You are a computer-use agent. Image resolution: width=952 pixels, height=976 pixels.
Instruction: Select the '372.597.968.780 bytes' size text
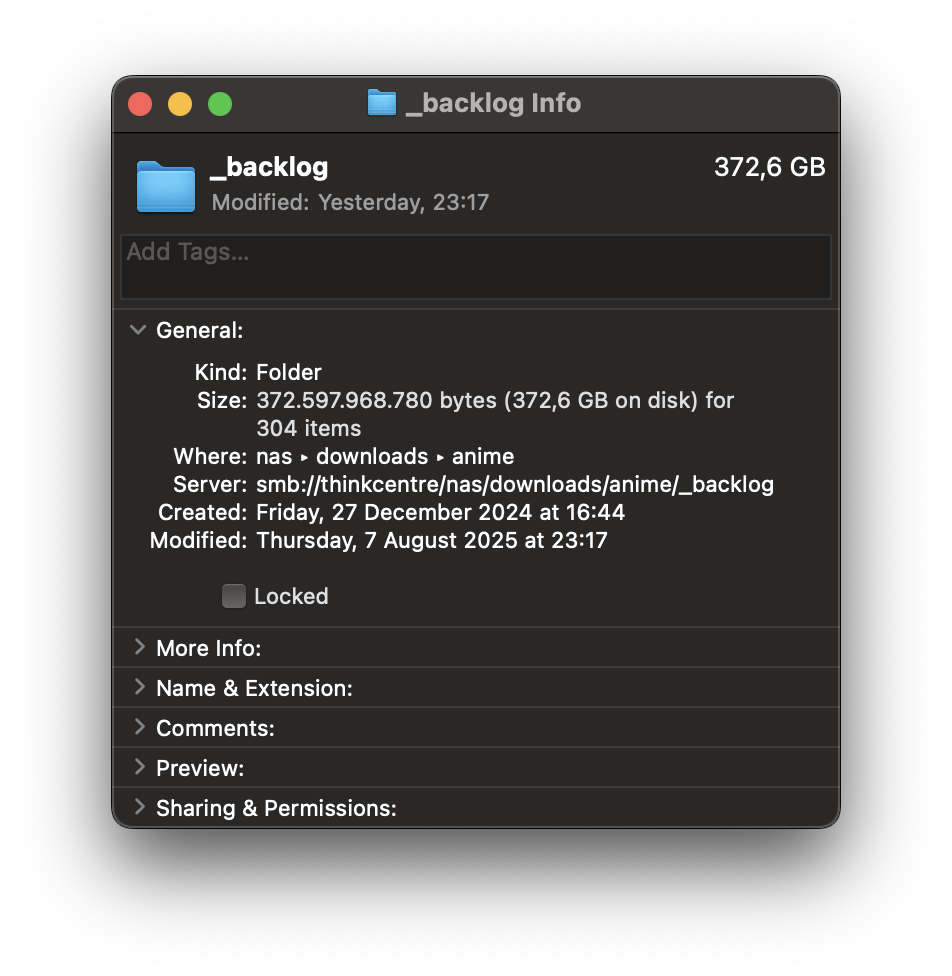tap(377, 400)
